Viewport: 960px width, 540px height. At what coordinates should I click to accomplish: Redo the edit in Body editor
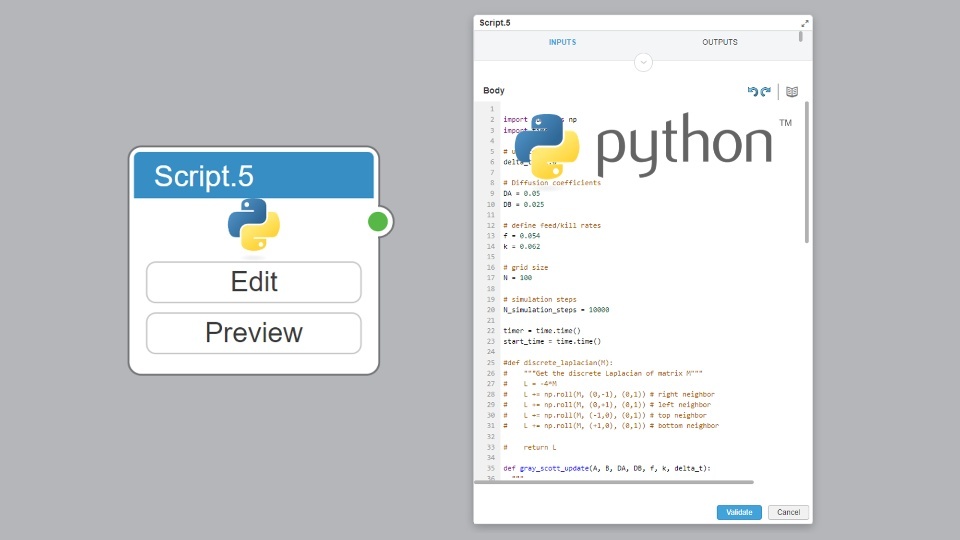765,91
